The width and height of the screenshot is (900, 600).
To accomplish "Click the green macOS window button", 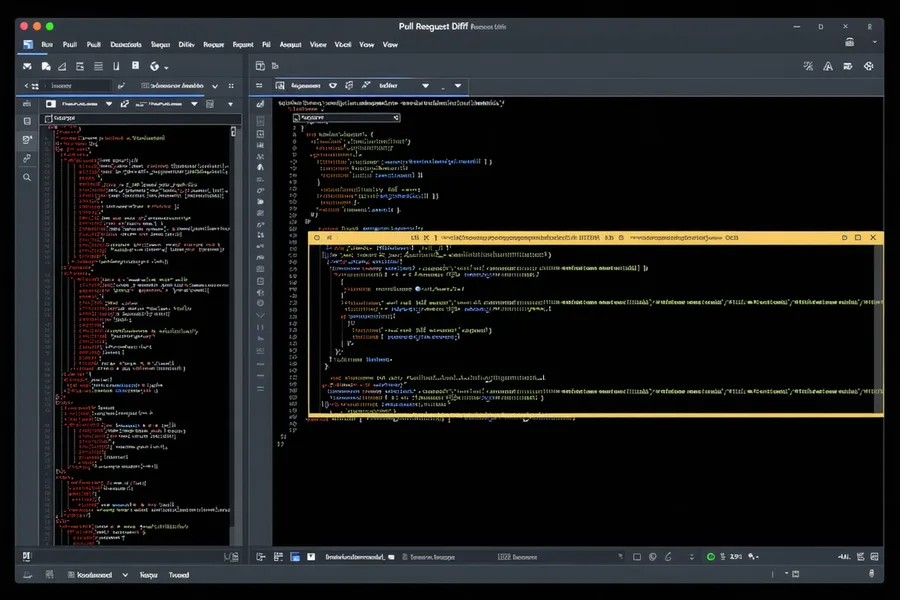I will pyautogui.click(x=50, y=26).
